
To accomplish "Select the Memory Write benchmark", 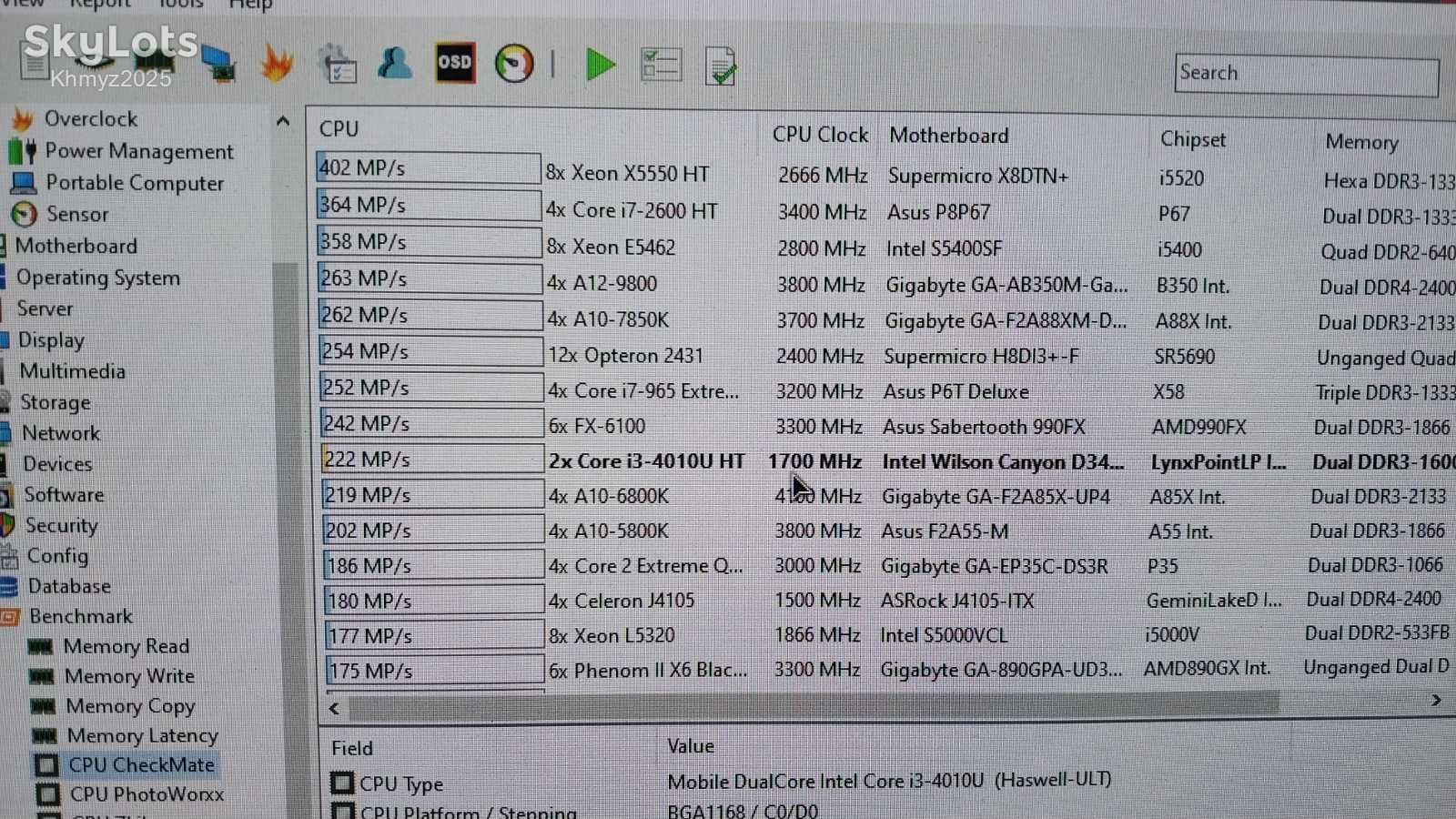I will [129, 676].
